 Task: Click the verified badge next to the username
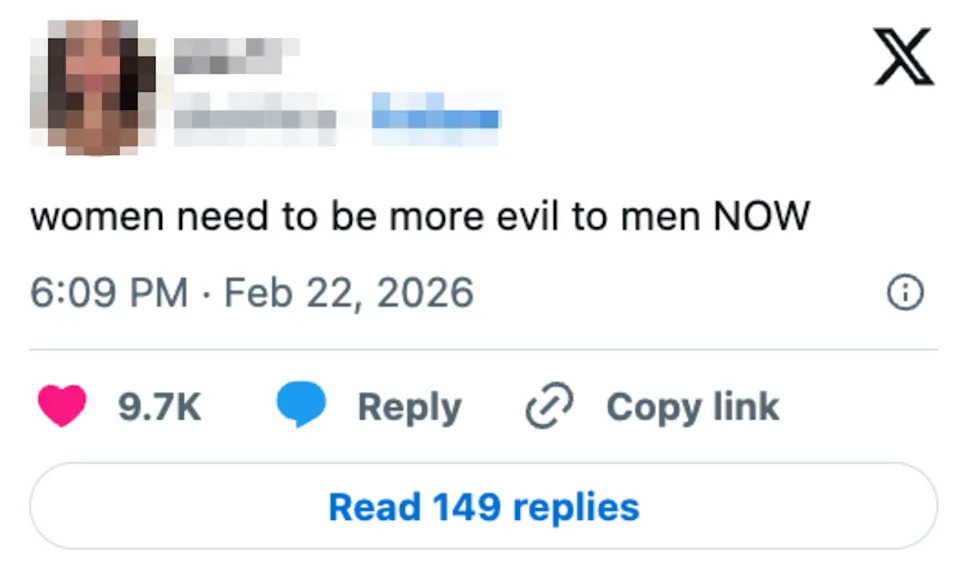point(437,117)
